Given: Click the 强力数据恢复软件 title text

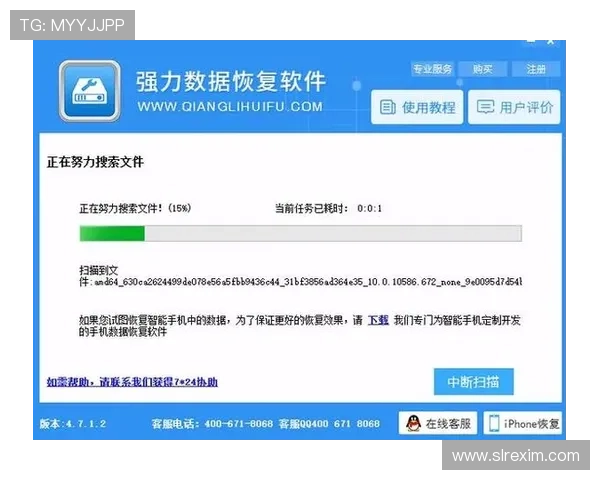Looking at the screenshot, I should coord(231,81).
